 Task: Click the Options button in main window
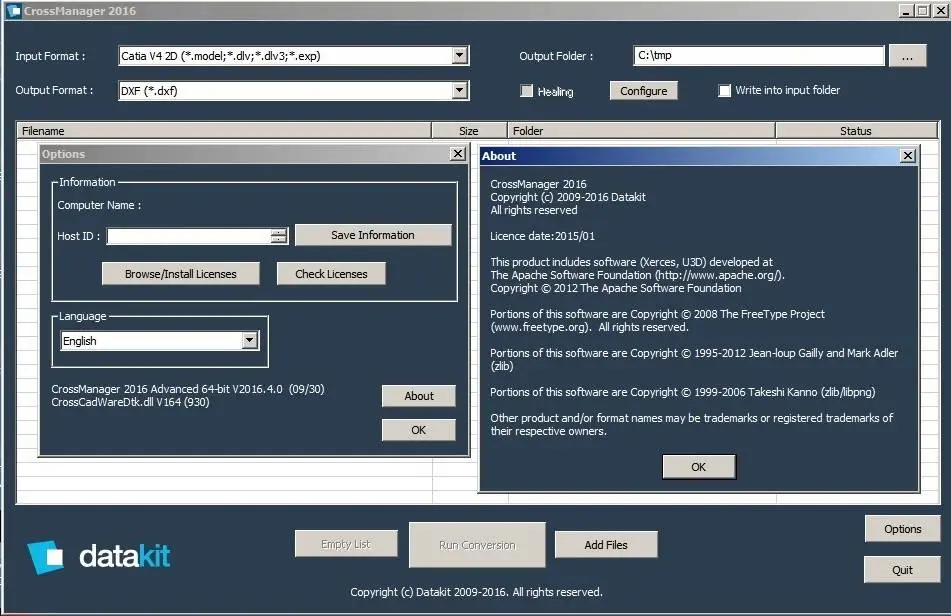point(902,529)
